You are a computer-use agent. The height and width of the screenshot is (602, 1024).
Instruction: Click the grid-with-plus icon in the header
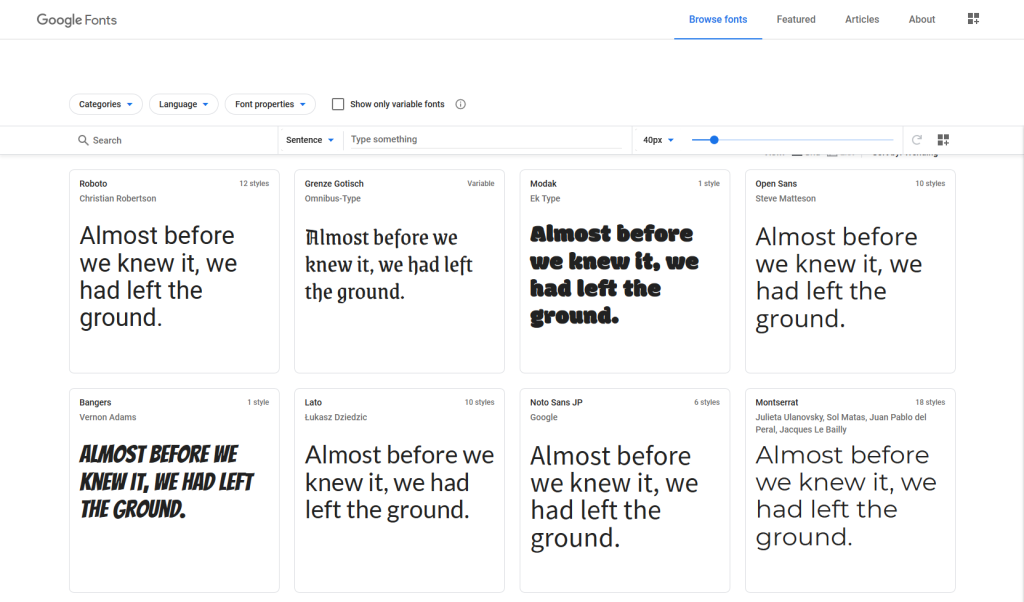[973, 18]
